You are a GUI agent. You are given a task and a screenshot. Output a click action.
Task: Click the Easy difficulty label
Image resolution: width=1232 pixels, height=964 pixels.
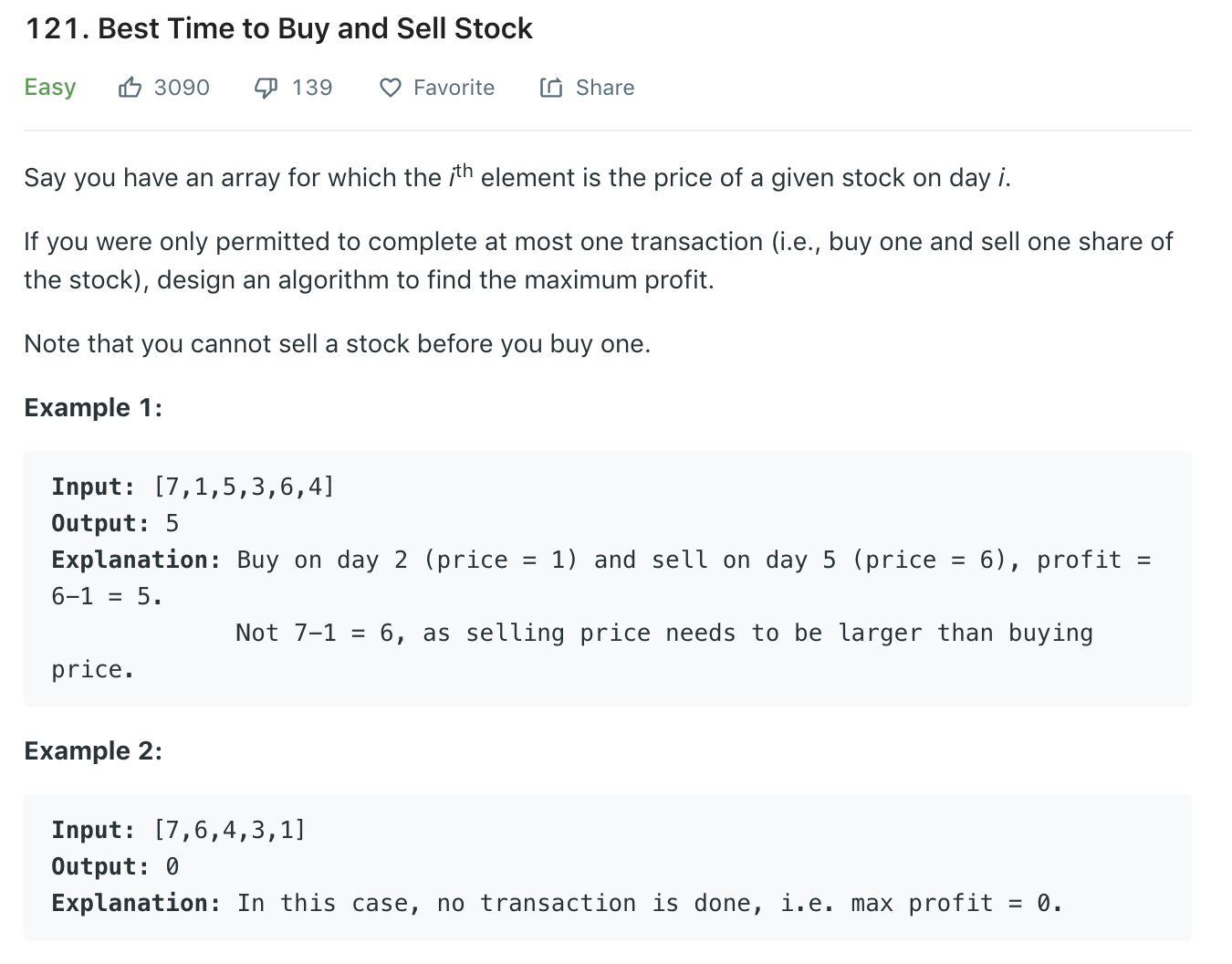(x=50, y=88)
